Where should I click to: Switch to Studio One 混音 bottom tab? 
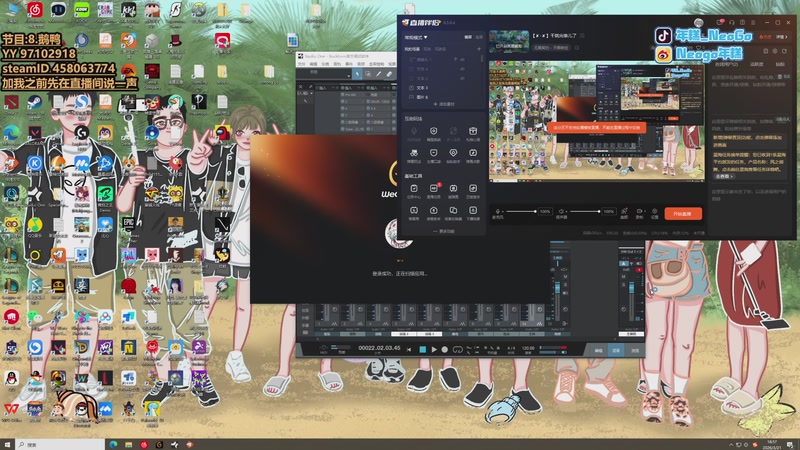(x=616, y=351)
